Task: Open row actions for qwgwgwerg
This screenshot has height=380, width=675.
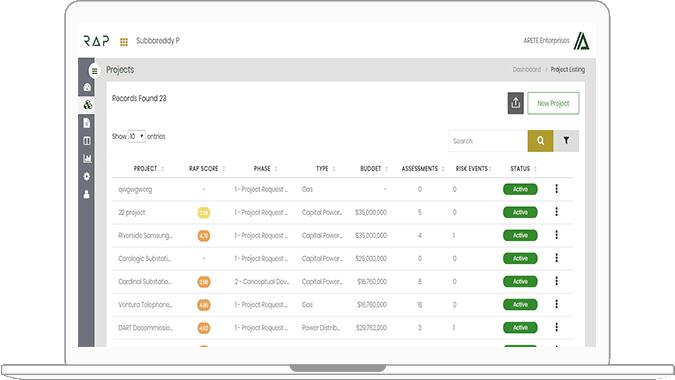Action: pyautogui.click(x=557, y=189)
